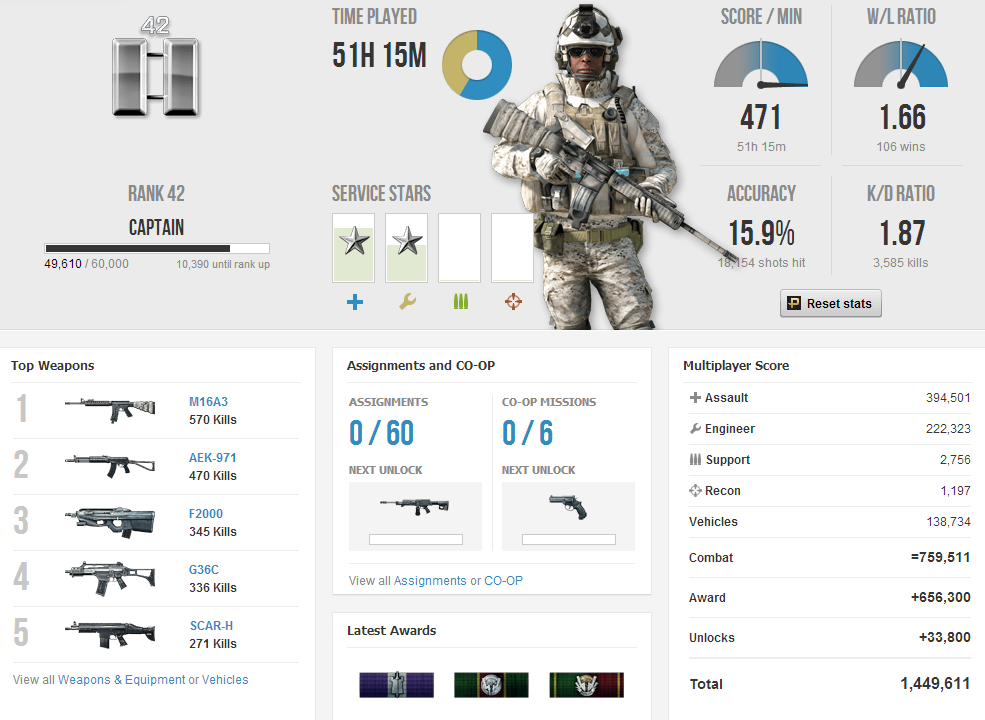Click the Unlocks score +33,800
This screenshot has height=720, width=985.
tap(944, 638)
